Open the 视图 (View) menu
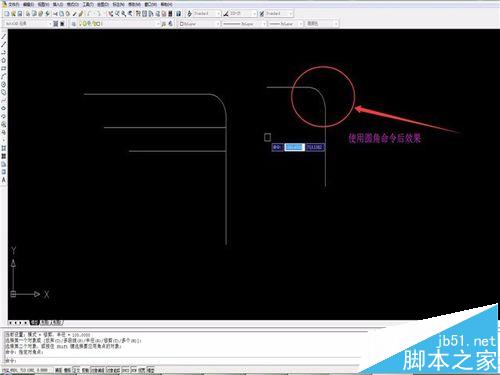 tap(43, 5)
